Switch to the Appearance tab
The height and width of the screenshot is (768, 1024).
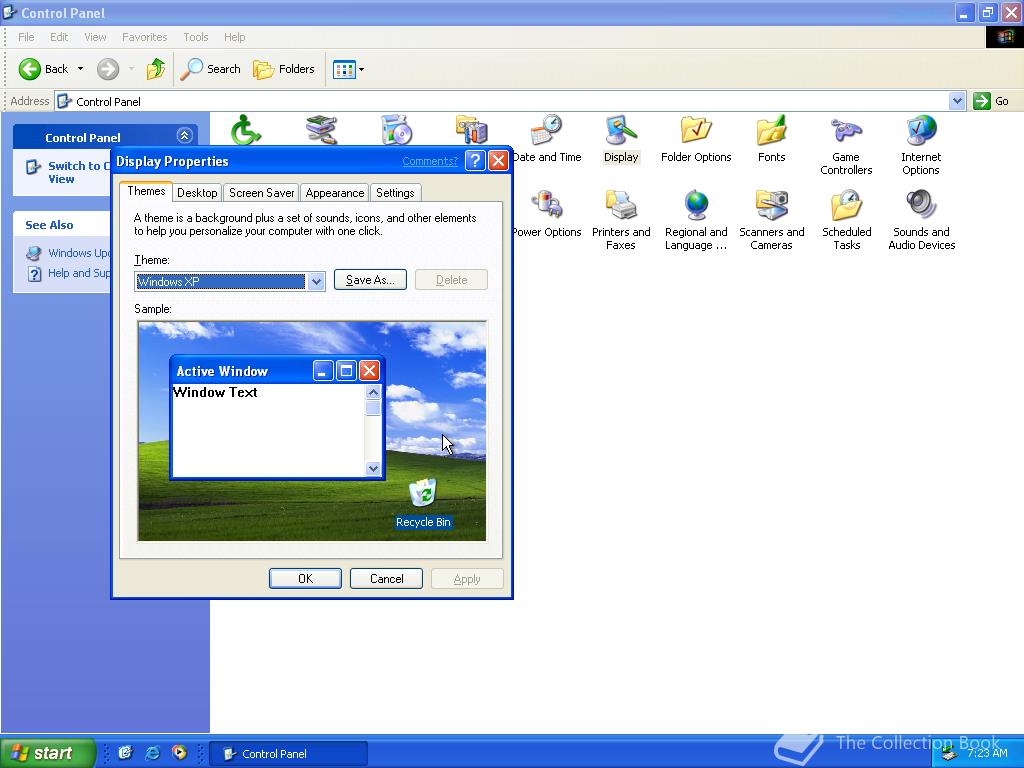334,193
